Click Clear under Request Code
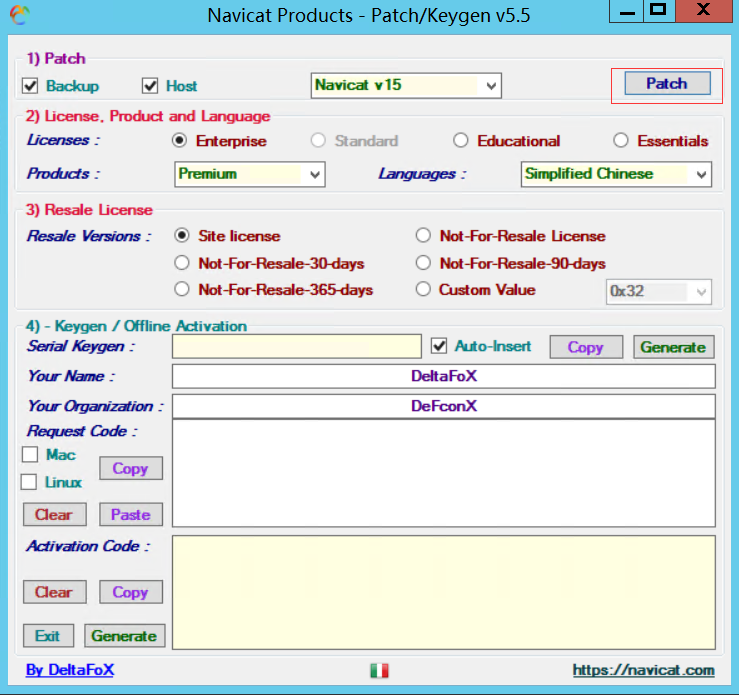The width and height of the screenshot is (739, 695). [x=55, y=515]
